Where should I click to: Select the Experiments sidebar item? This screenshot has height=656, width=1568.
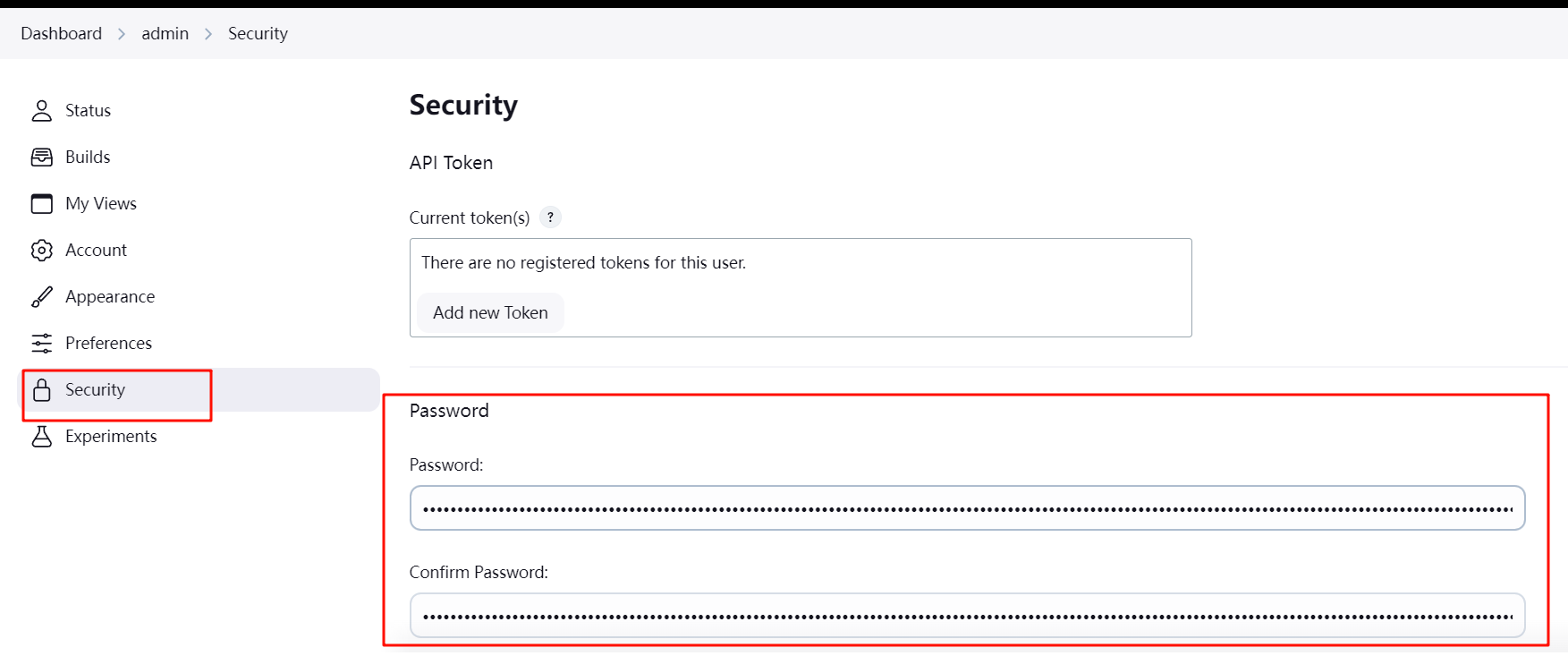coord(201,436)
